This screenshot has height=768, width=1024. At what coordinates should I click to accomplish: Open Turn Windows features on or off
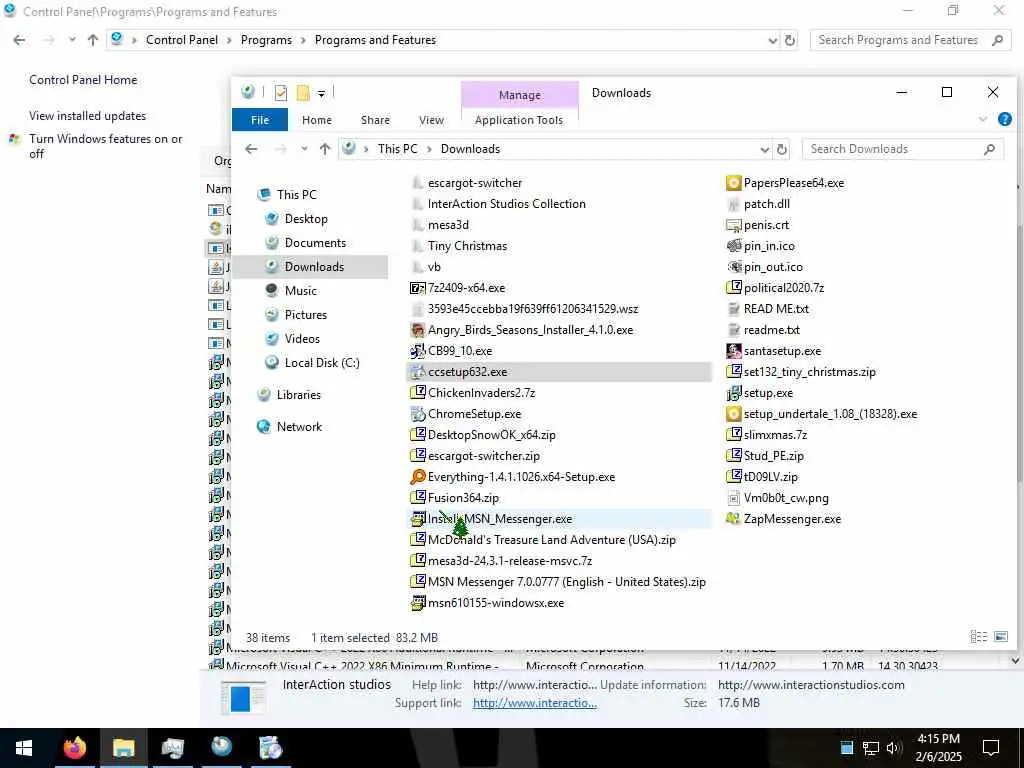tap(106, 146)
